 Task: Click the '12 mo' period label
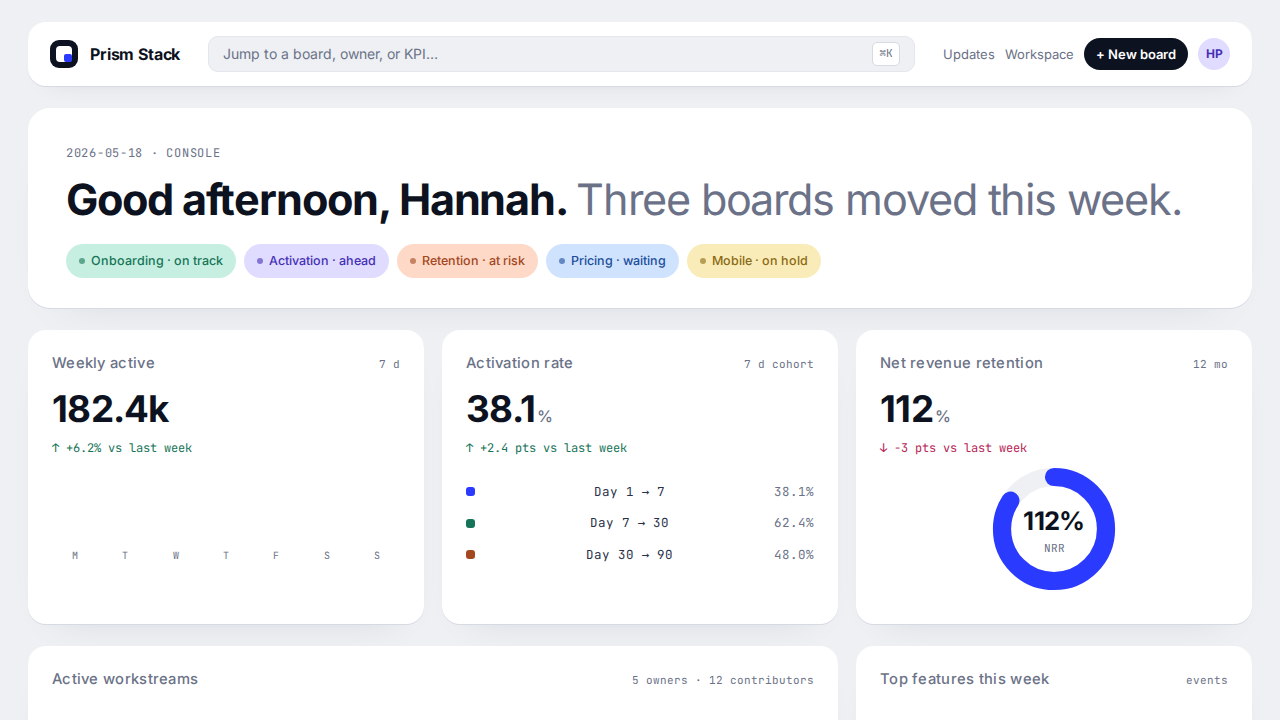[1210, 364]
